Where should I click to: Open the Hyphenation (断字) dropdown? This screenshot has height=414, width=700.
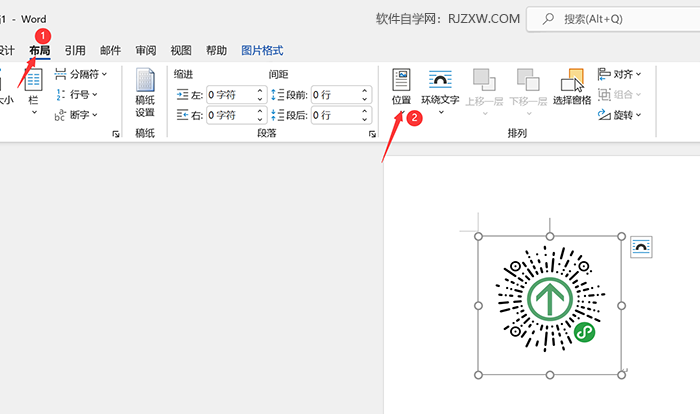pos(76,115)
